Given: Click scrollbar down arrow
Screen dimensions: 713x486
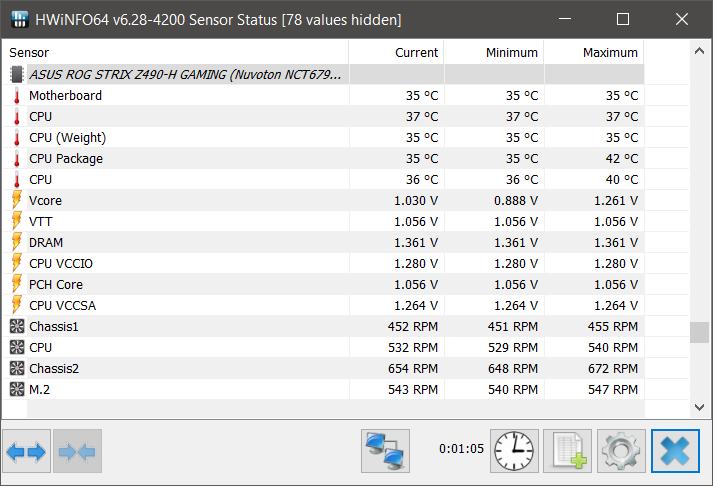Looking at the screenshot, I should pos(699,407).
